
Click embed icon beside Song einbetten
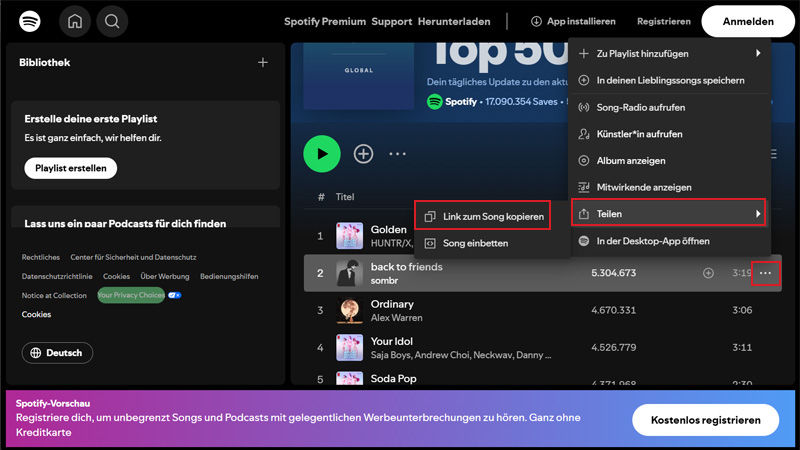pyautogui.click(x=430, y=243)
